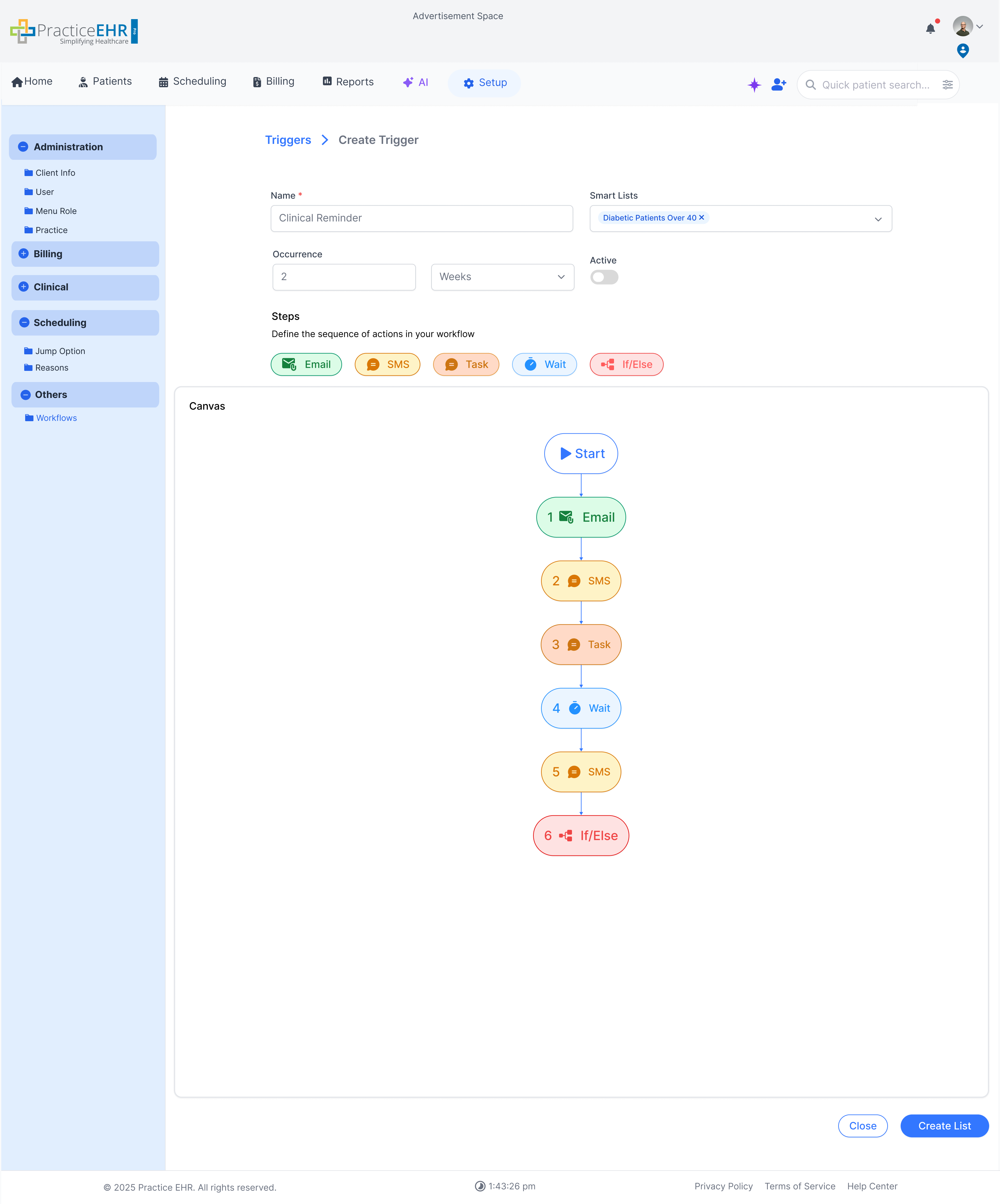Select the Task node on canvas

[x=581, y=644]
